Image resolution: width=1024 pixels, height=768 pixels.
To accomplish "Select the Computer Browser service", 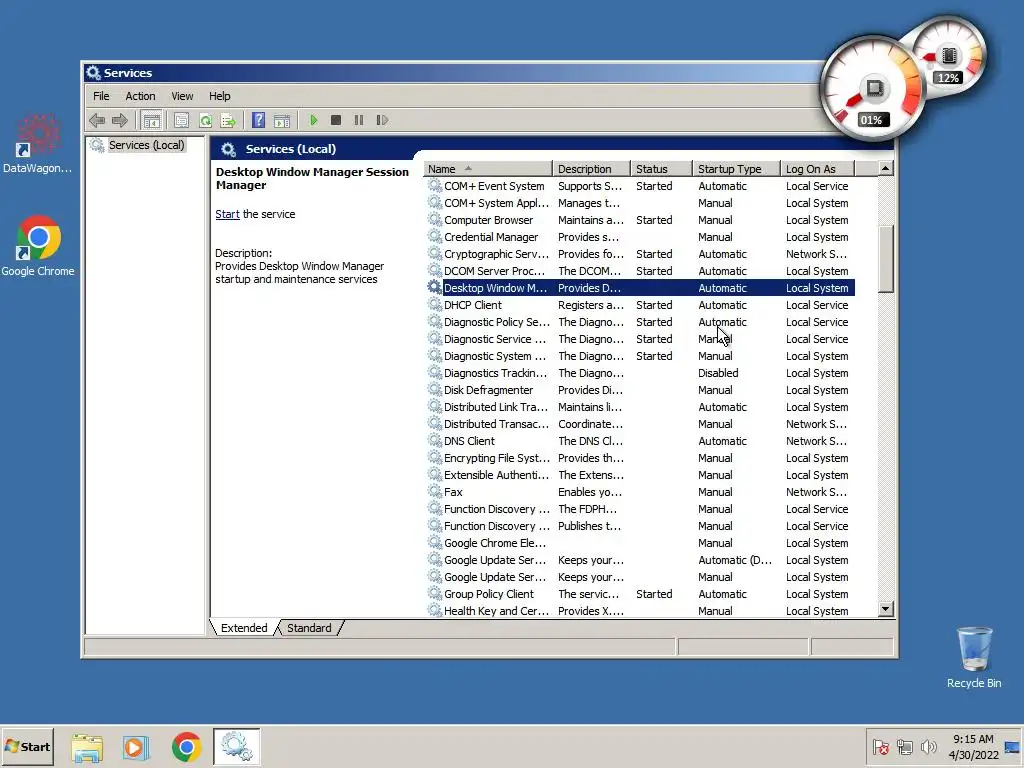I will pos(639,220).
